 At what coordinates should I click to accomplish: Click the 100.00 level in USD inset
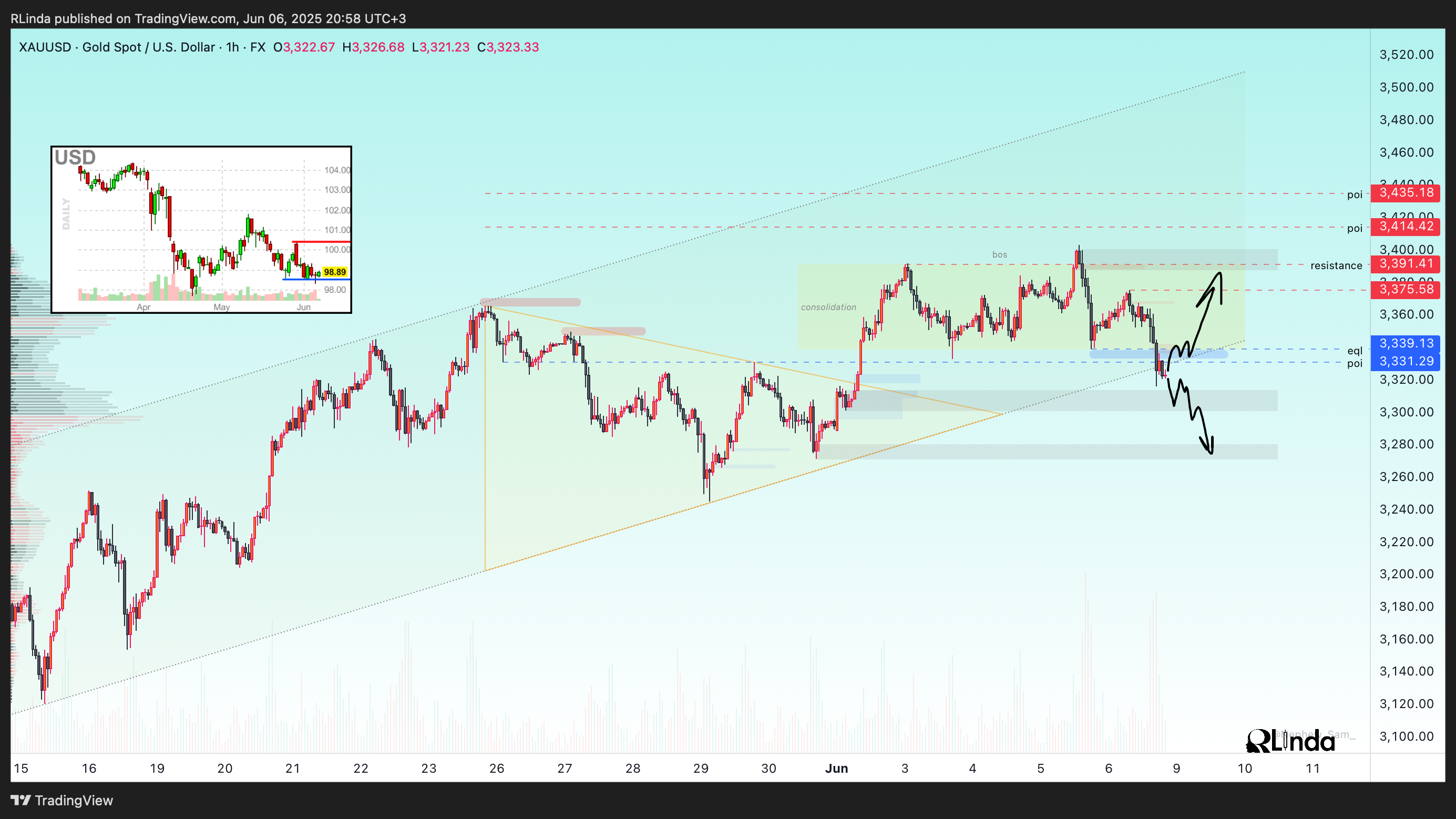click(337, 250)
